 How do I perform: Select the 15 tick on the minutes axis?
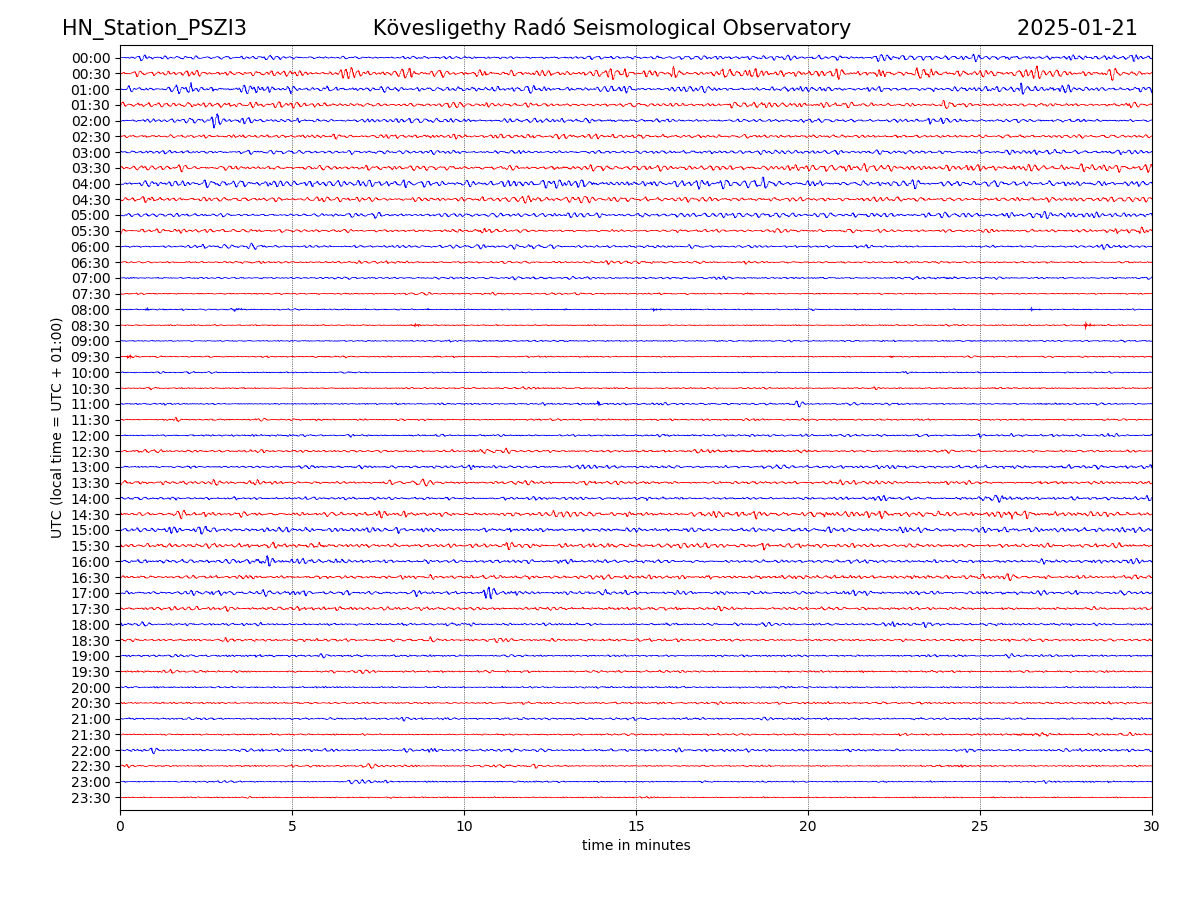pyautogui.click(x=636, y=827)
